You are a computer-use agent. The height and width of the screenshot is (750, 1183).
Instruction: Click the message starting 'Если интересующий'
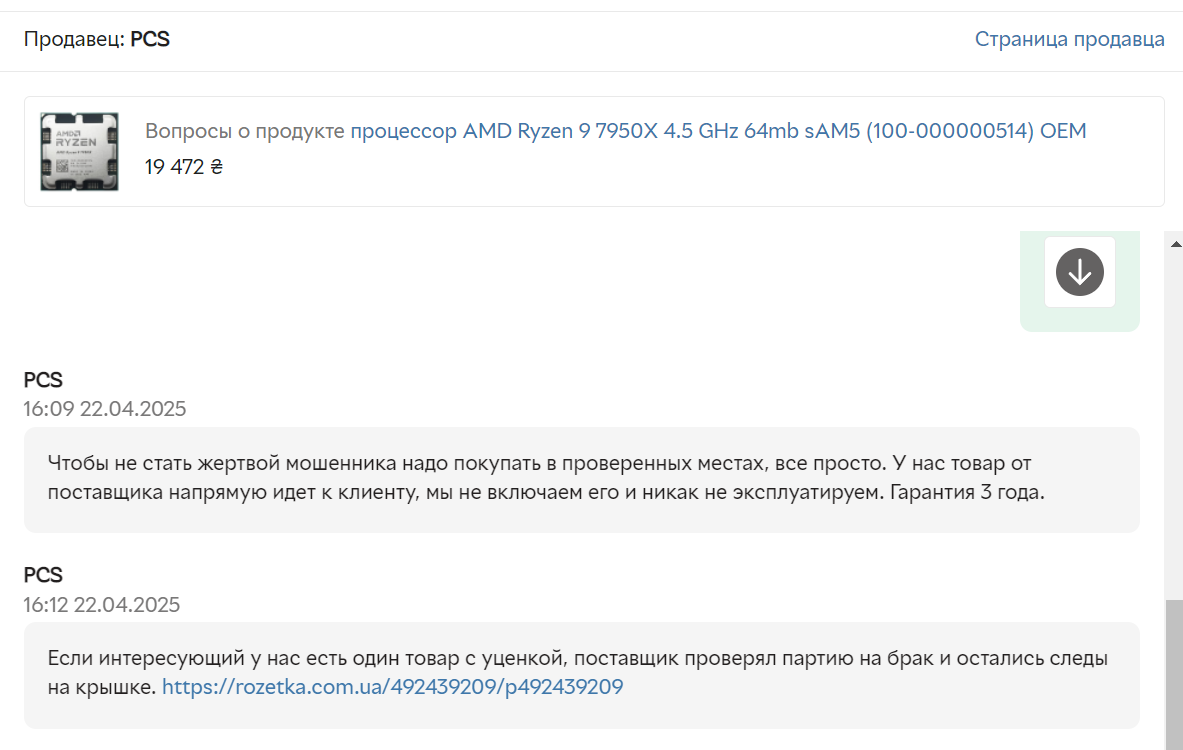(x=582, y=675)
